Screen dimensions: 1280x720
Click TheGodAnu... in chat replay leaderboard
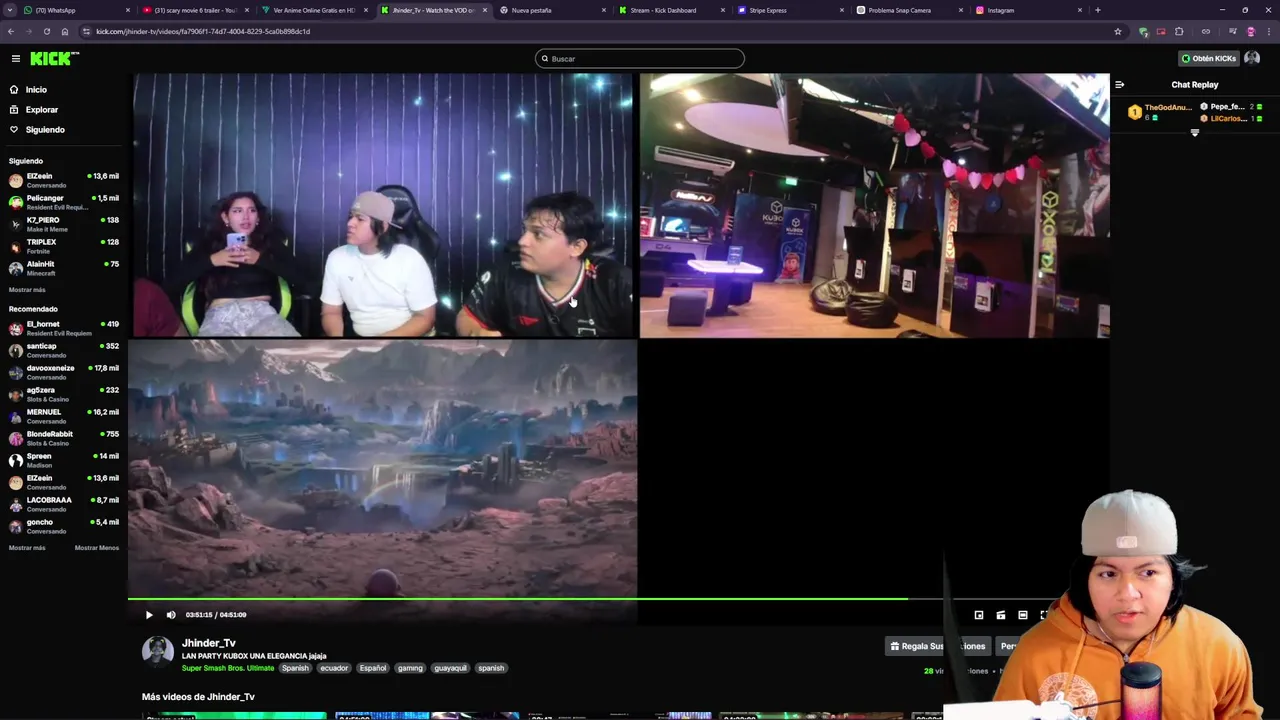click(x=1168, y=107)
